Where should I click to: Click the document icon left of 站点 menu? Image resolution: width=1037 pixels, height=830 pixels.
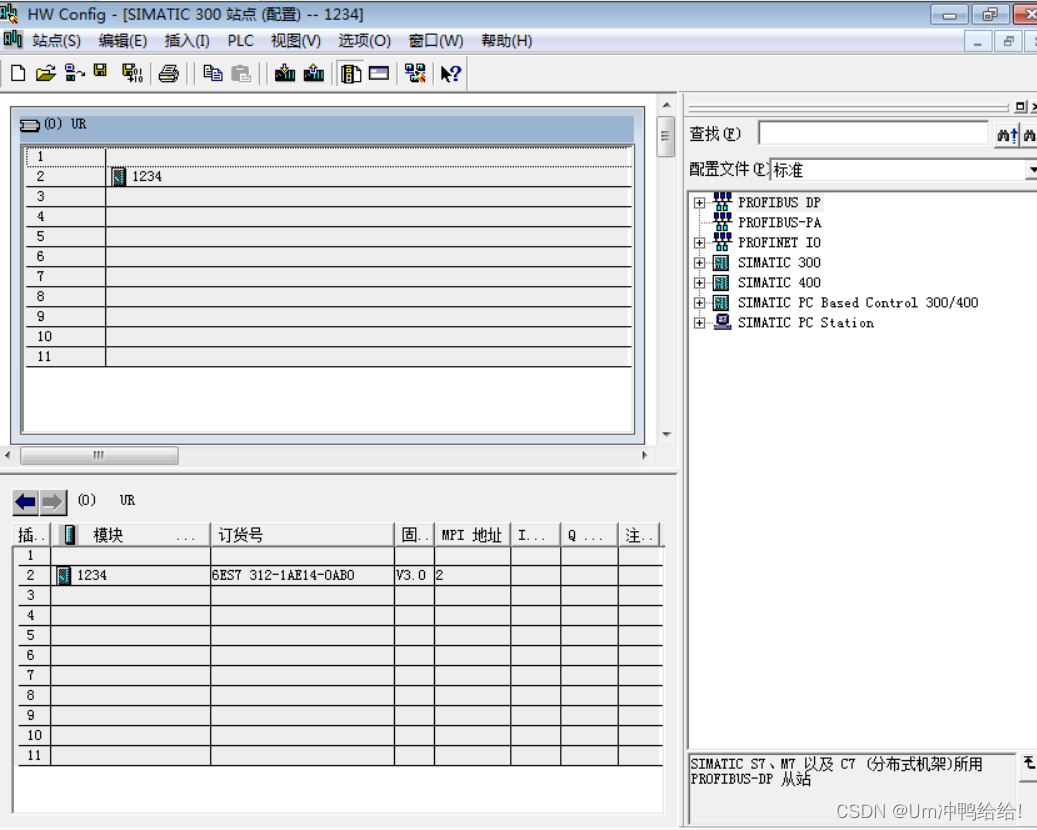coord(13,39)
